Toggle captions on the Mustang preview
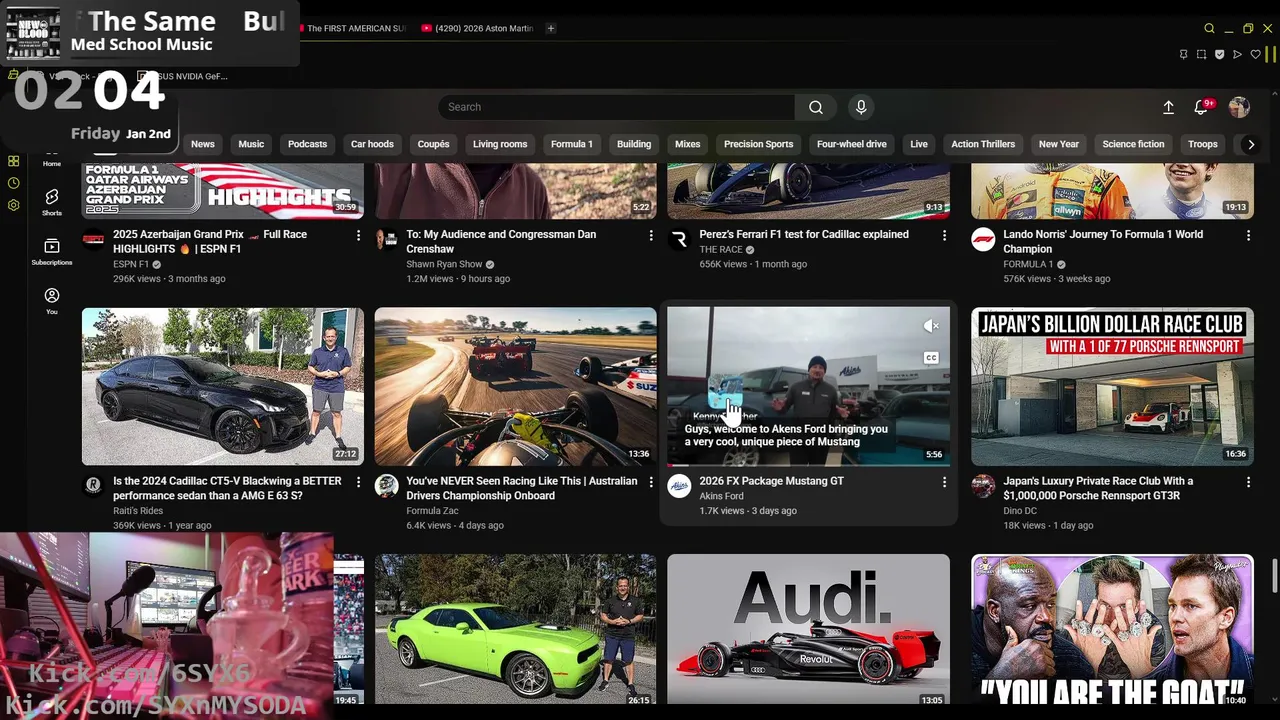1280x720 pixels. (930, 358)
